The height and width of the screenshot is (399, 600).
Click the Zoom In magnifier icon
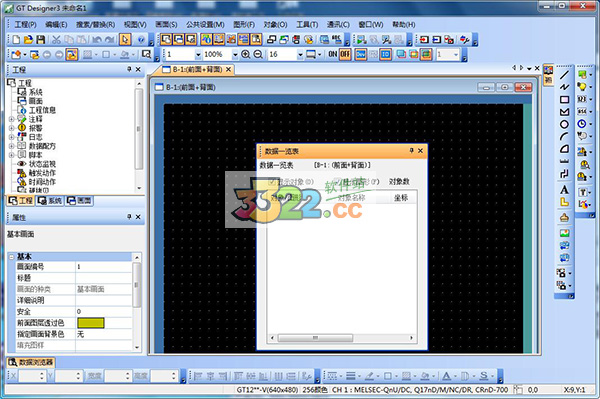(x=246, y=54)
